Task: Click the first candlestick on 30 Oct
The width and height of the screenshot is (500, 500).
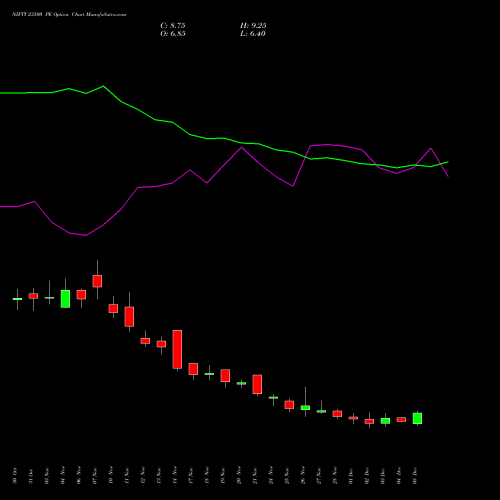Action: tap(17, 299)
